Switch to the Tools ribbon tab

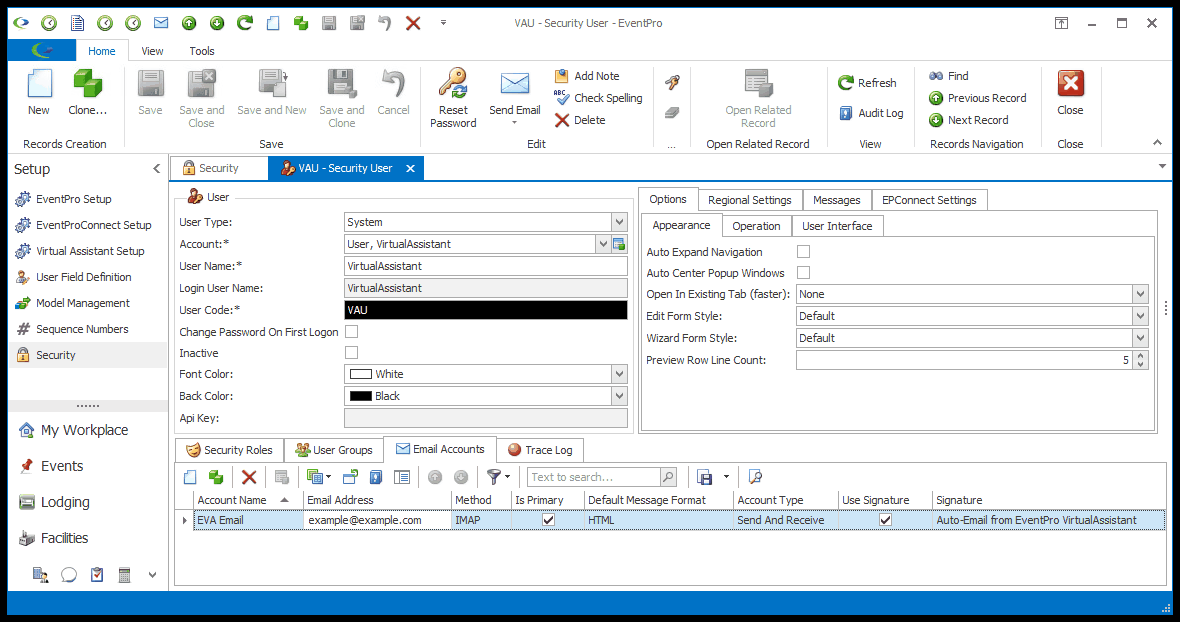tap(202, 51)
